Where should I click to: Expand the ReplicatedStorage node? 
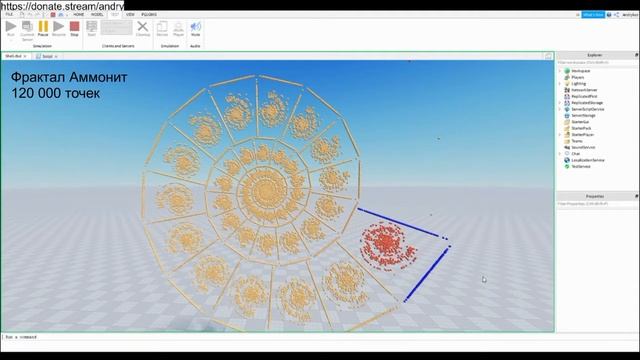click(x=560, y=103)
